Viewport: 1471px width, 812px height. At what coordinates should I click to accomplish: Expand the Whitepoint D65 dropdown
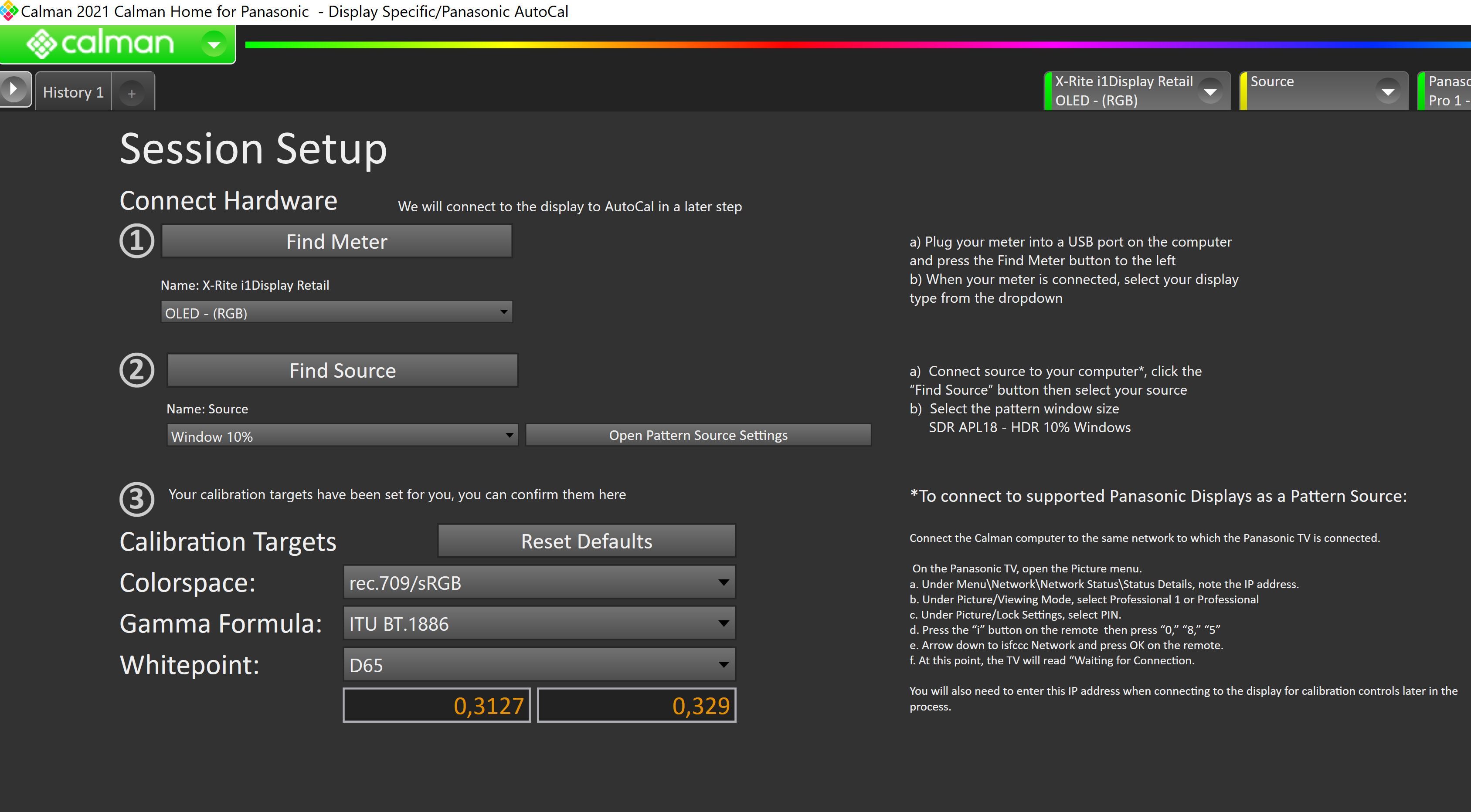(x=538, y=665)
